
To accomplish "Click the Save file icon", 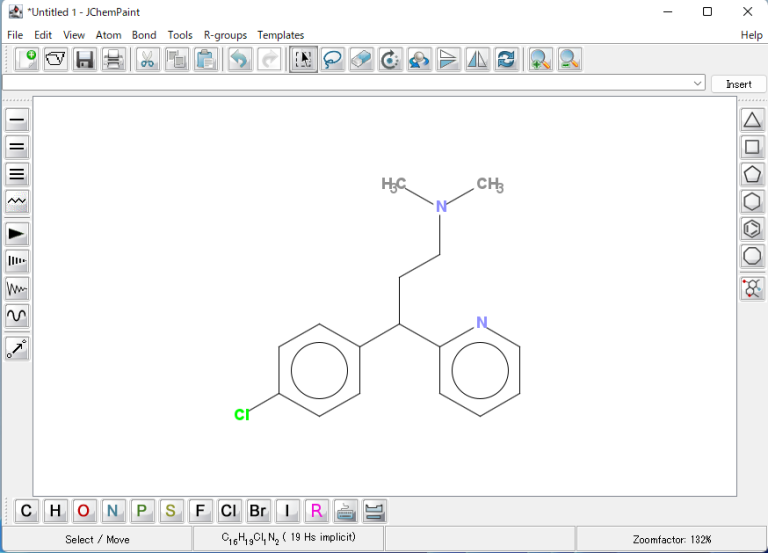I will pyautogui.click(x=85, y=60).
